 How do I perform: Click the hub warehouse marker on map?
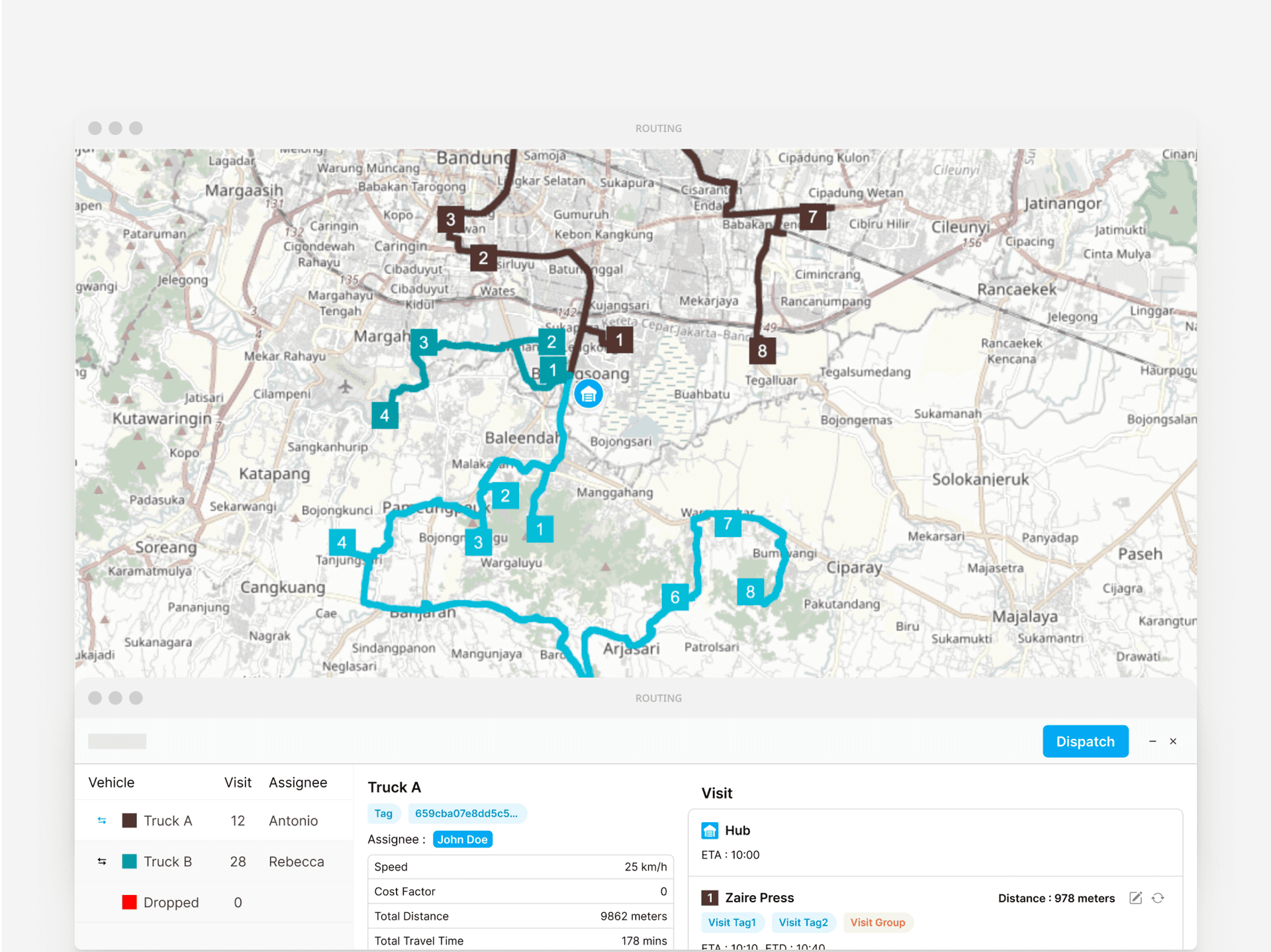tap(588, 395)
